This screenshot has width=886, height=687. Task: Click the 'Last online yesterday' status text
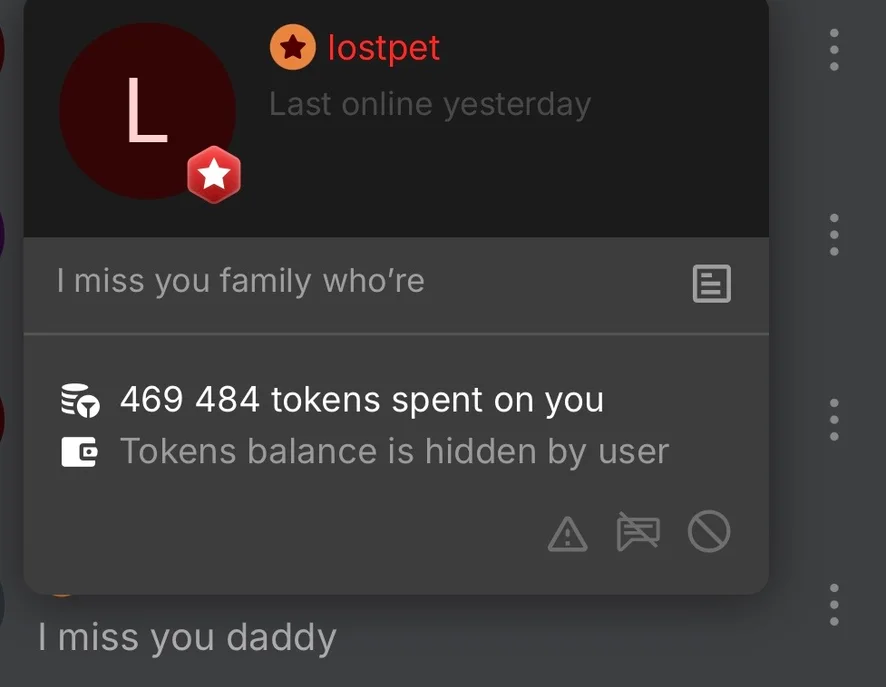point(429,105)
